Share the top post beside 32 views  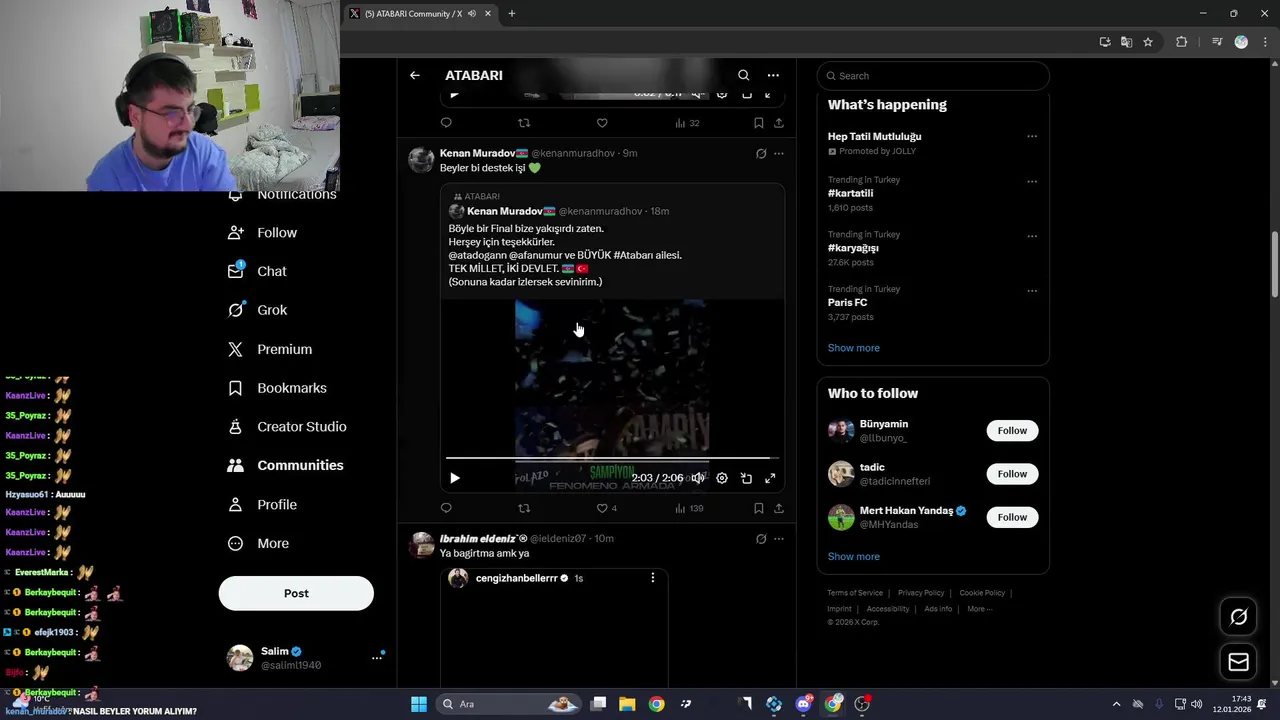click(779, 123)
